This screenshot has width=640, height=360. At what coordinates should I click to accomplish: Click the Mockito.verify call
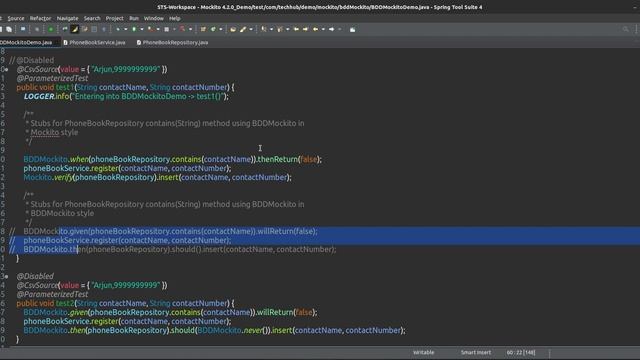(x=48, y=177)
